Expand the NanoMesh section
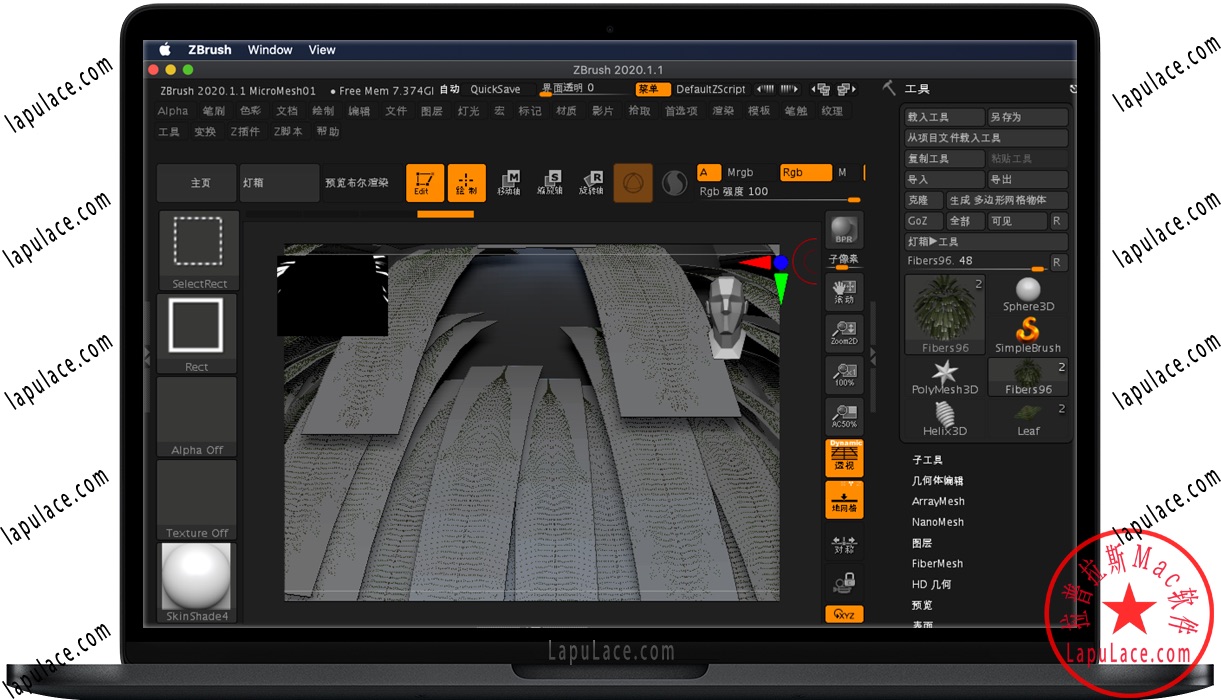Screen dimensions: 1221x700 pyautogui.click(x=938, y=522)
